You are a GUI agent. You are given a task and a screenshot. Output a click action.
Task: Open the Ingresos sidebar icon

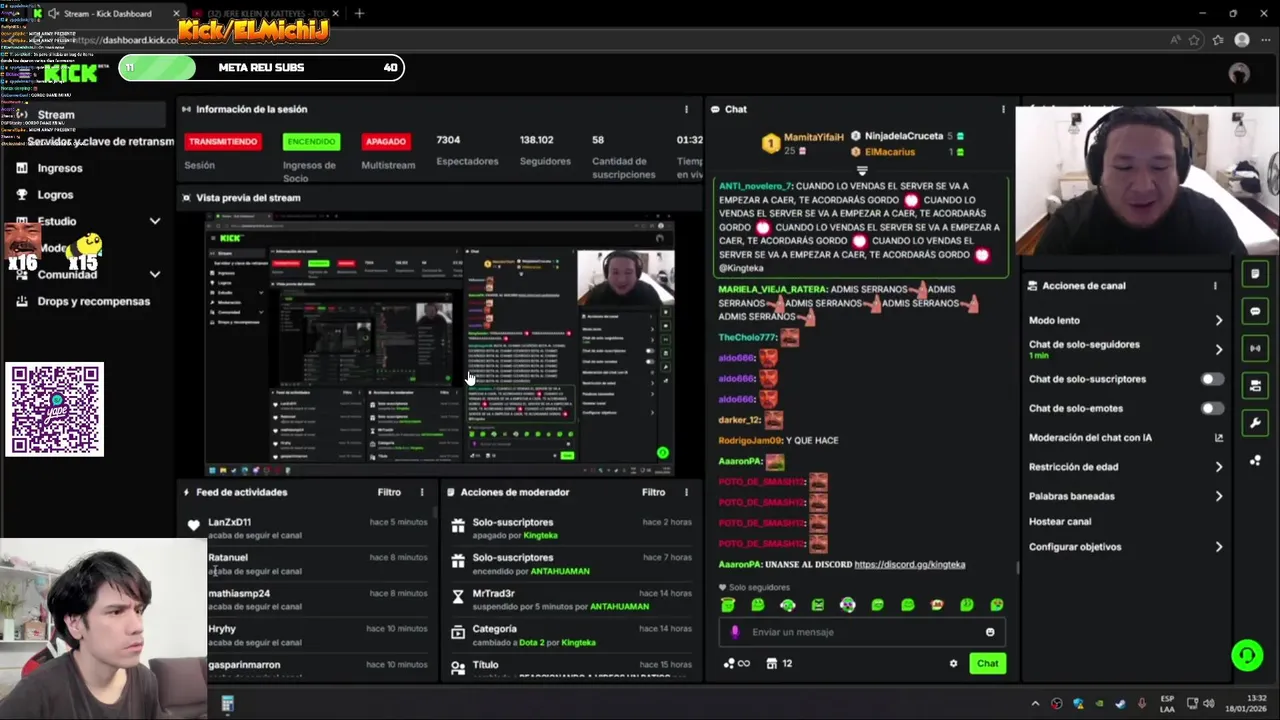pyautogui.click(x=22, y=168)
